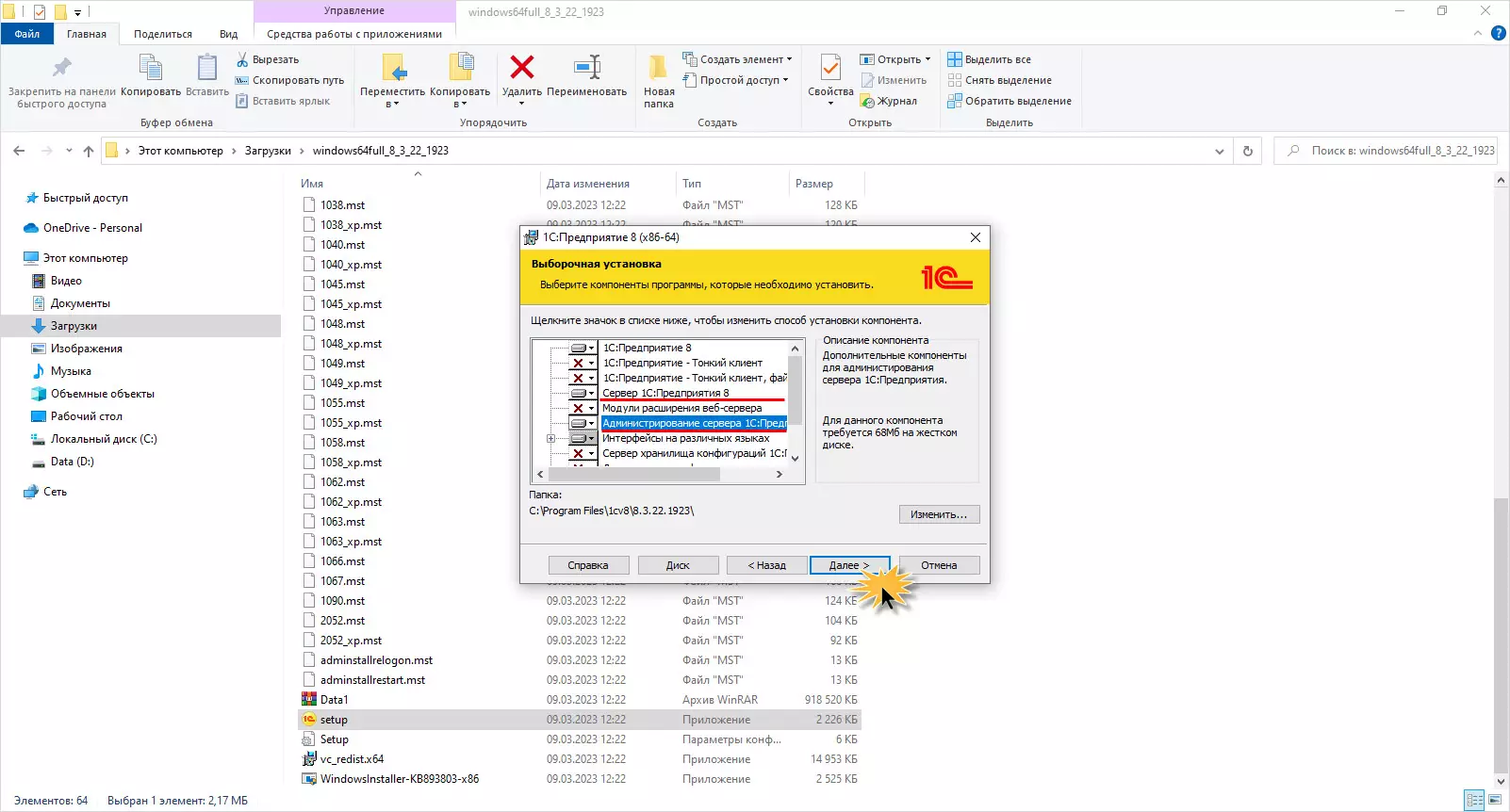Click the Pin to Quick Access ribbon icon
Viewport: 1510px width, 812px height.
point(62,68)
